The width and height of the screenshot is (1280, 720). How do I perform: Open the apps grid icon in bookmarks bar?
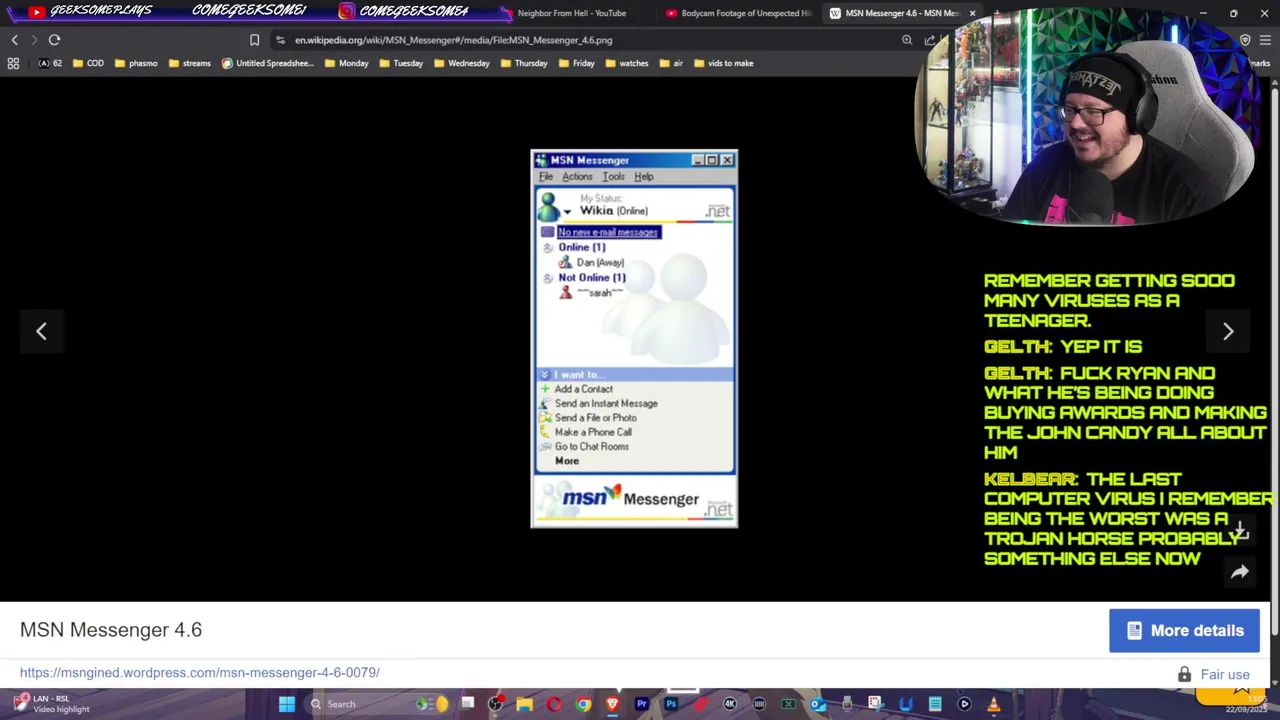[x=13, y=63]
